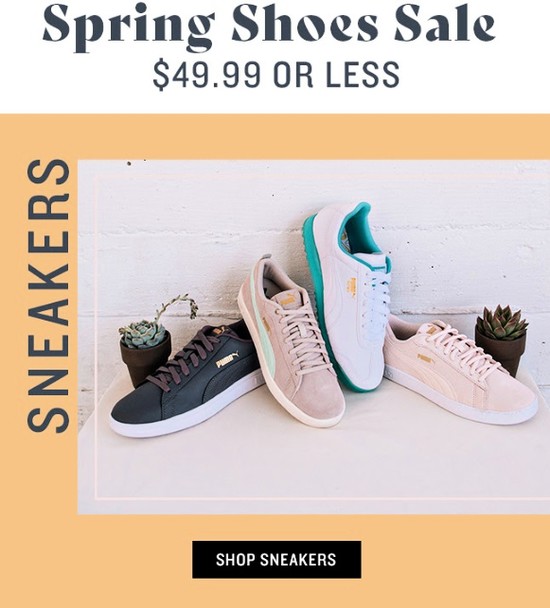
Task: Pick the white sneaker with teal sole
Action: pos(347,295)
